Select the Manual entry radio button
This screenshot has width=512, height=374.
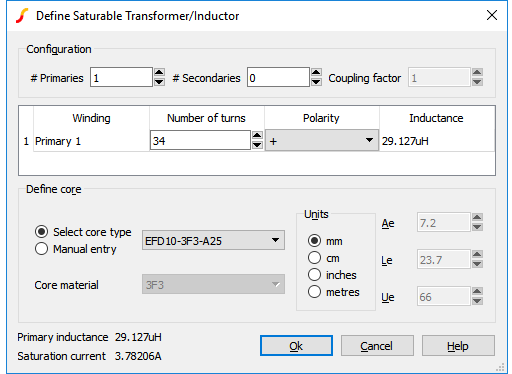click(41, 249)
